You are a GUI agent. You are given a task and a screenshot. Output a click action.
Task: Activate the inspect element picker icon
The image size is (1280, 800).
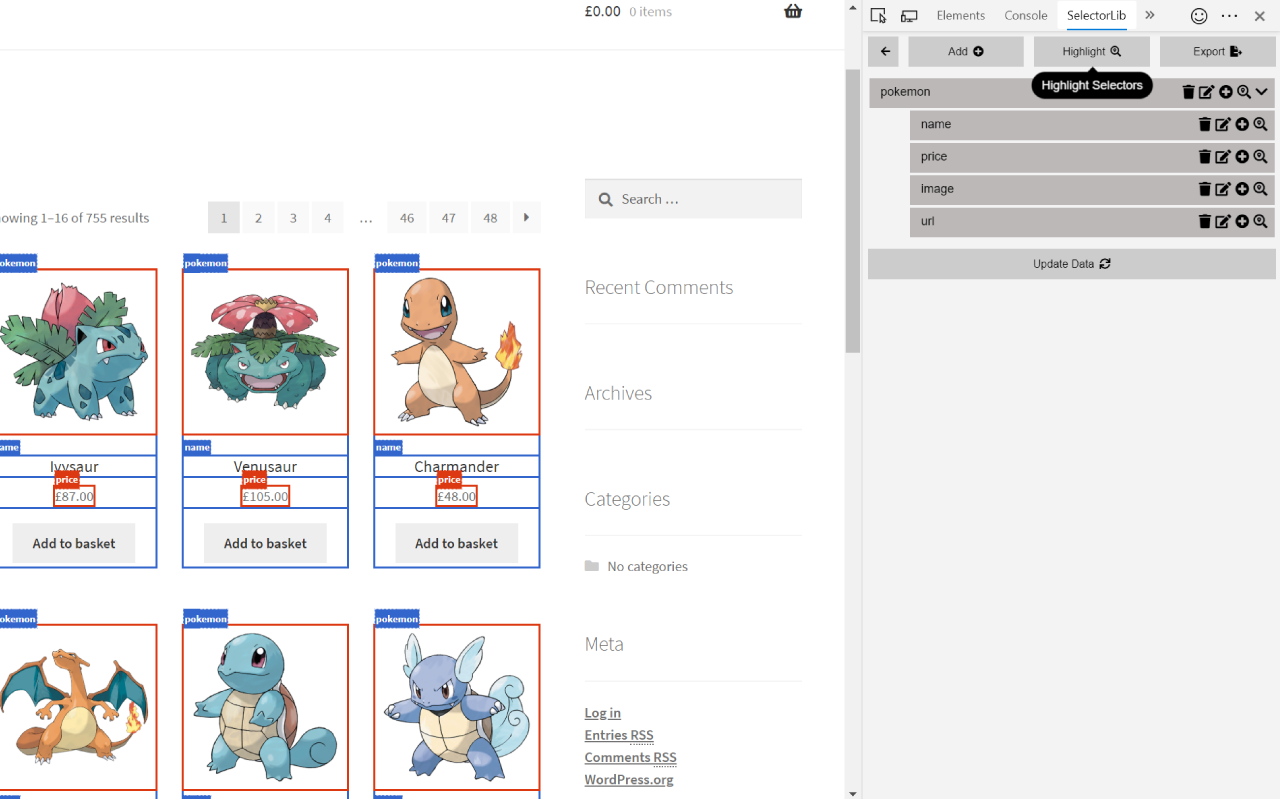coord(878,15)
